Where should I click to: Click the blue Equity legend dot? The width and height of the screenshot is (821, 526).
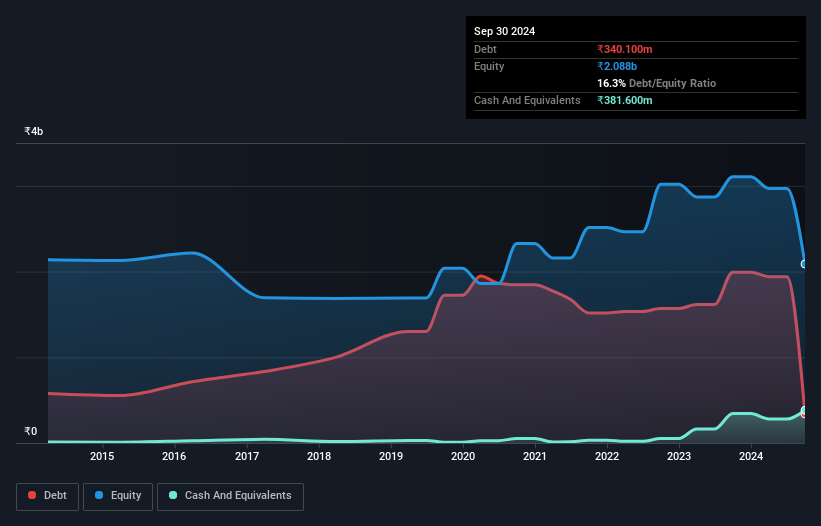[99, 495]
